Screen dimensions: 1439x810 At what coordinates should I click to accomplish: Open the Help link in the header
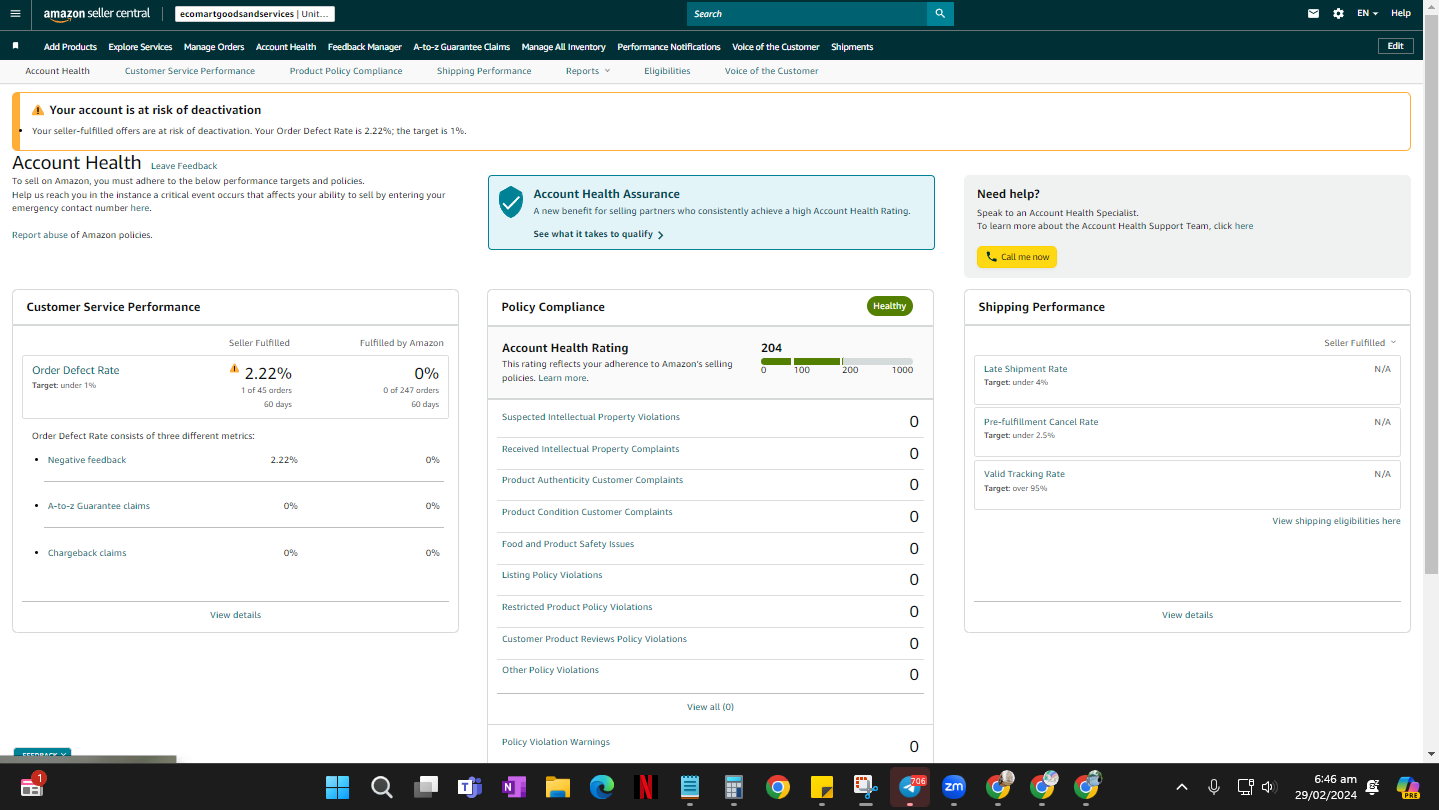[1401, 13]
